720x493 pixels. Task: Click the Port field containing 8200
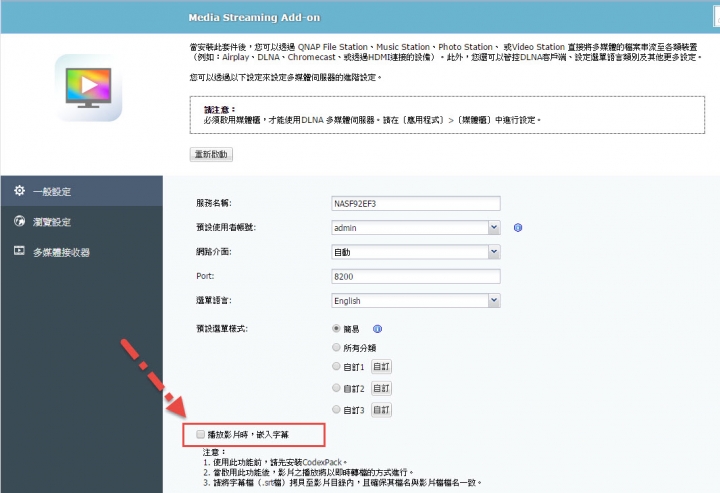[416, 276]
